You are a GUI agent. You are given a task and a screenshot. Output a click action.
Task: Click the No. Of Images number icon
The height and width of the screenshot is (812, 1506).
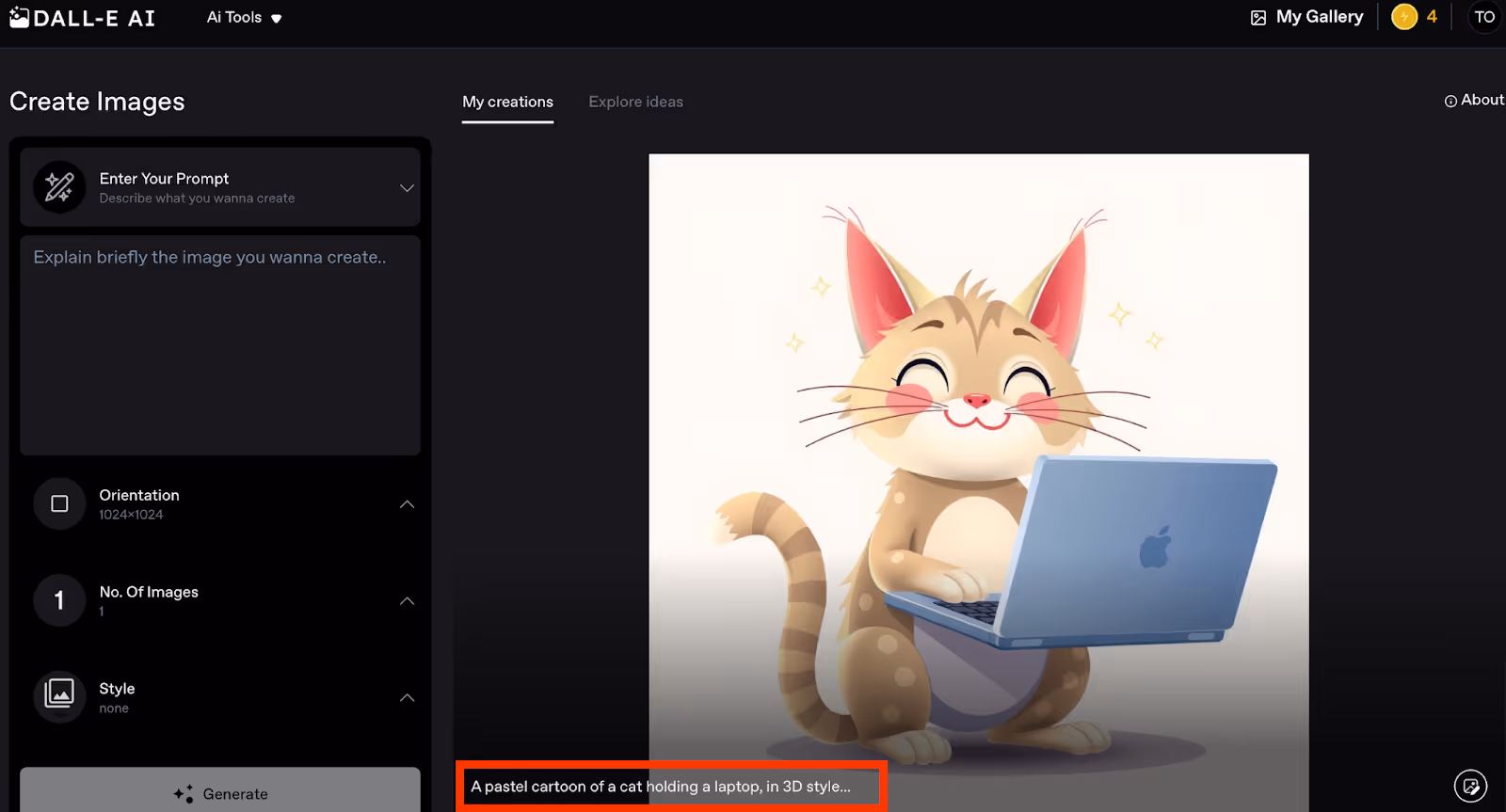pyautogui.click(x=59, y=600)
